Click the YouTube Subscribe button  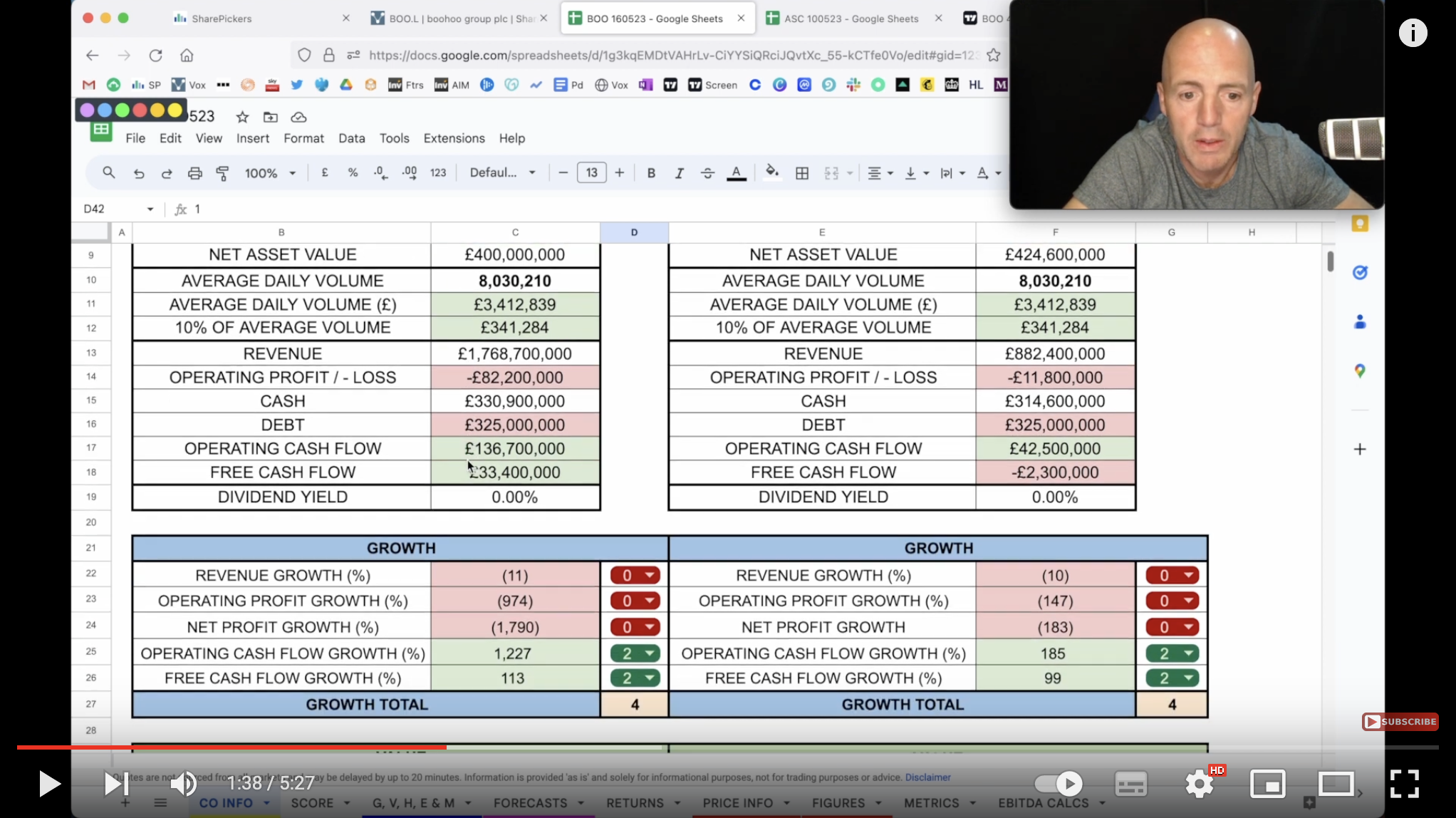(x=1400, y=722)
